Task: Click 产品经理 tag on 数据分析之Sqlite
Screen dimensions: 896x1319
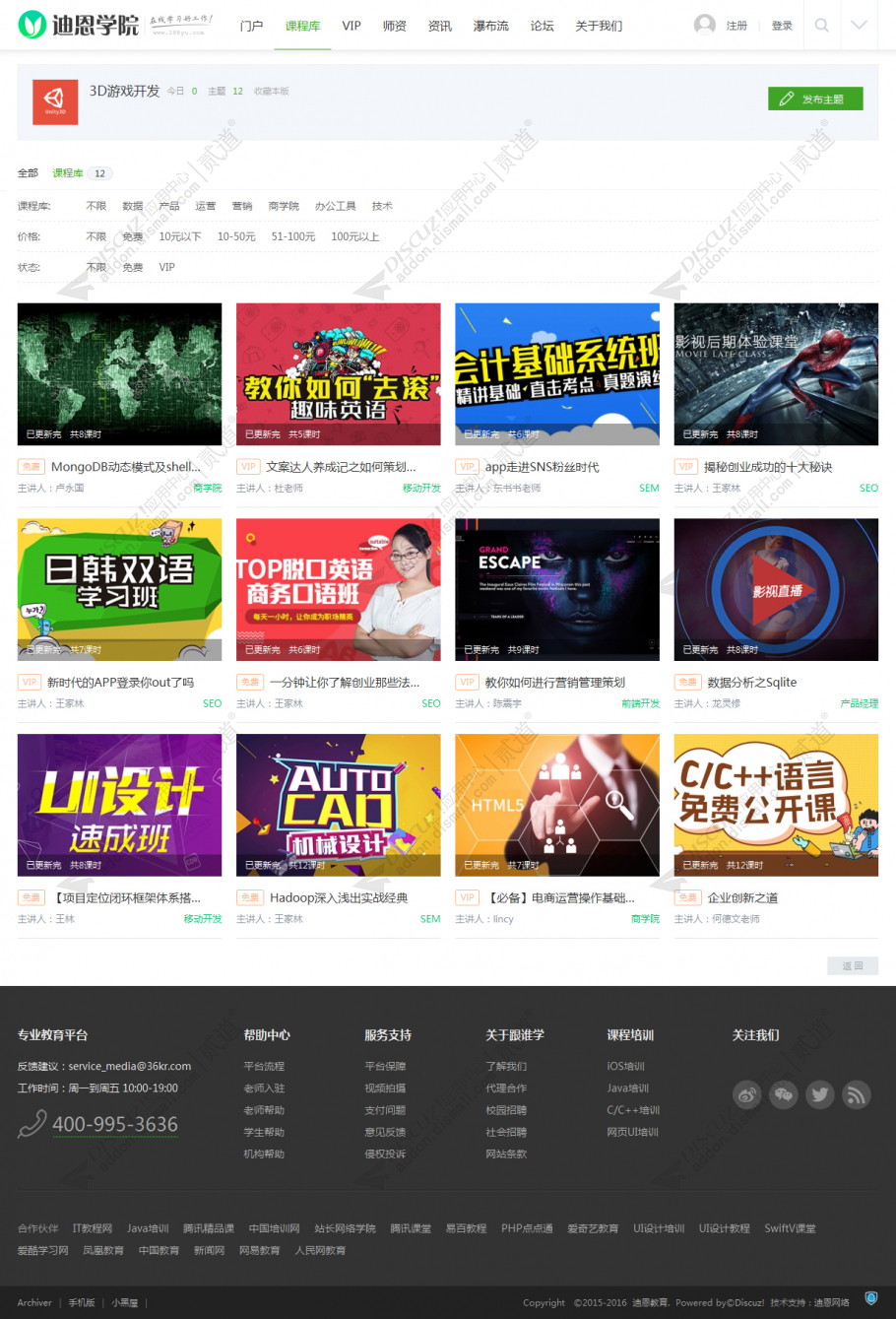Action: 860,703
